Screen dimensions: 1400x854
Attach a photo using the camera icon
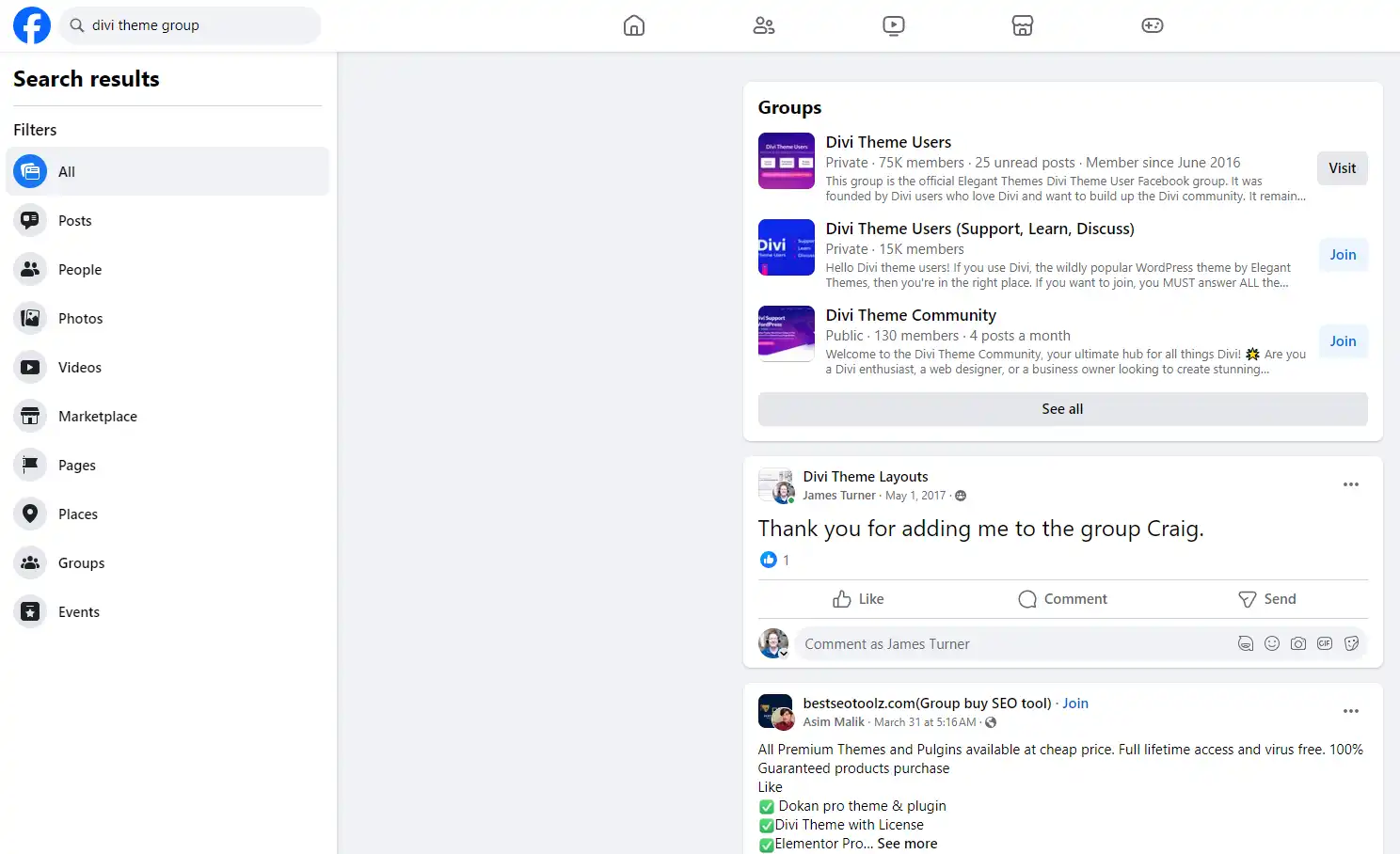[1298, 644]
